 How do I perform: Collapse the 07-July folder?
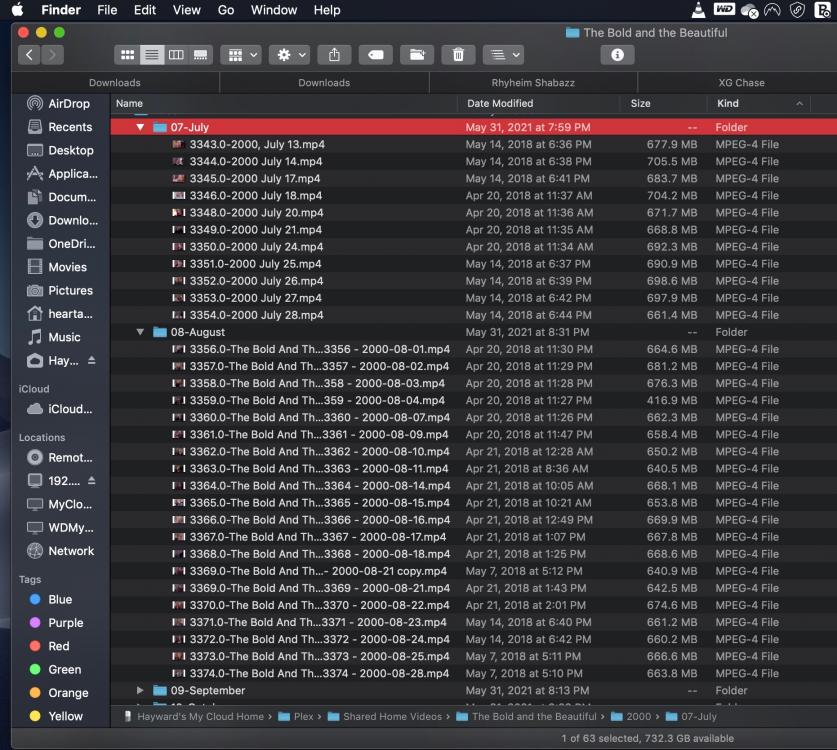(141, 128)
